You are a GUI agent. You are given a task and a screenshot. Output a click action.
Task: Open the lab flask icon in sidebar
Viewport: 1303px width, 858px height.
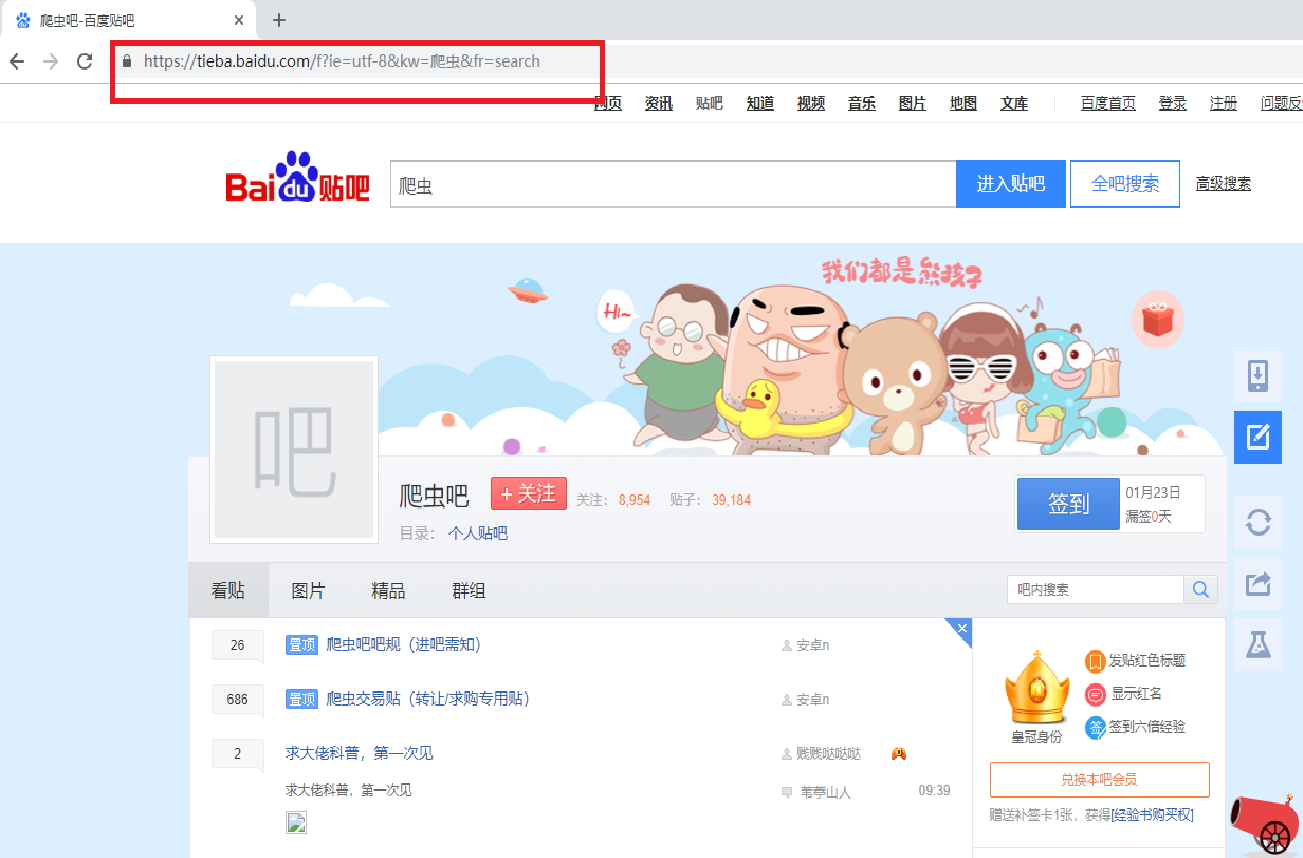coord(1257,644)
